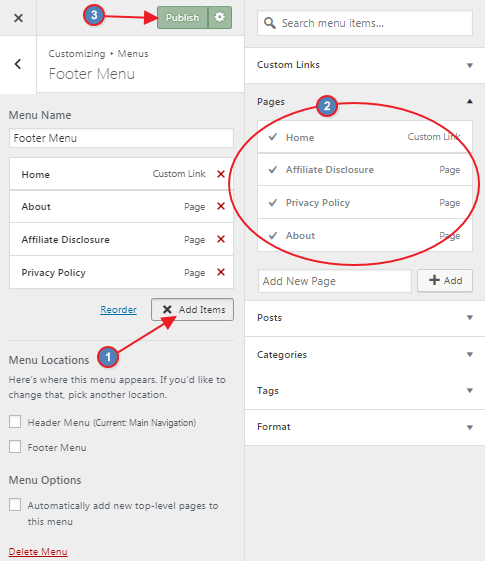
Task: Delete Affiliate Disclosure with red X icon
Action: tap(221, 239)
